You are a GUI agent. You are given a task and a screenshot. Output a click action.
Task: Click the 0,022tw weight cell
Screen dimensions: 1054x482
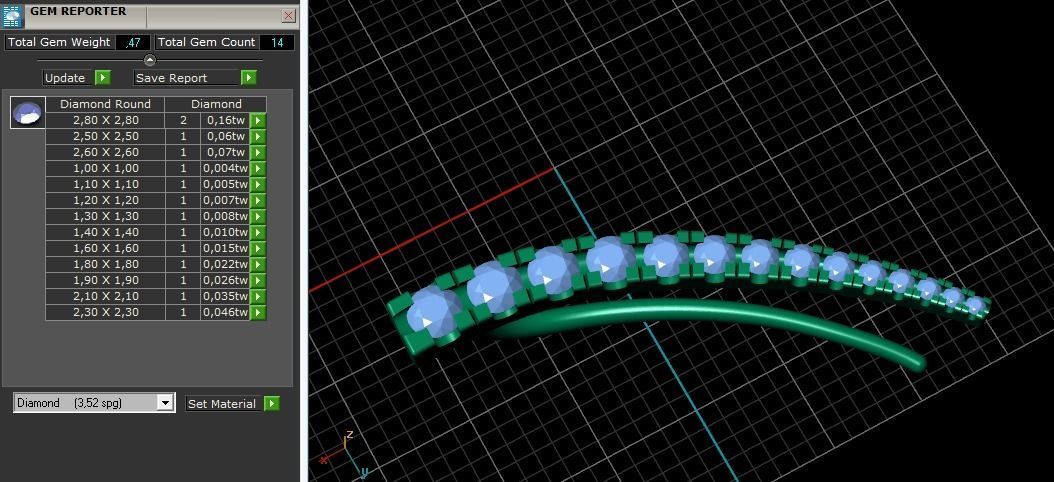coord(225,264)
